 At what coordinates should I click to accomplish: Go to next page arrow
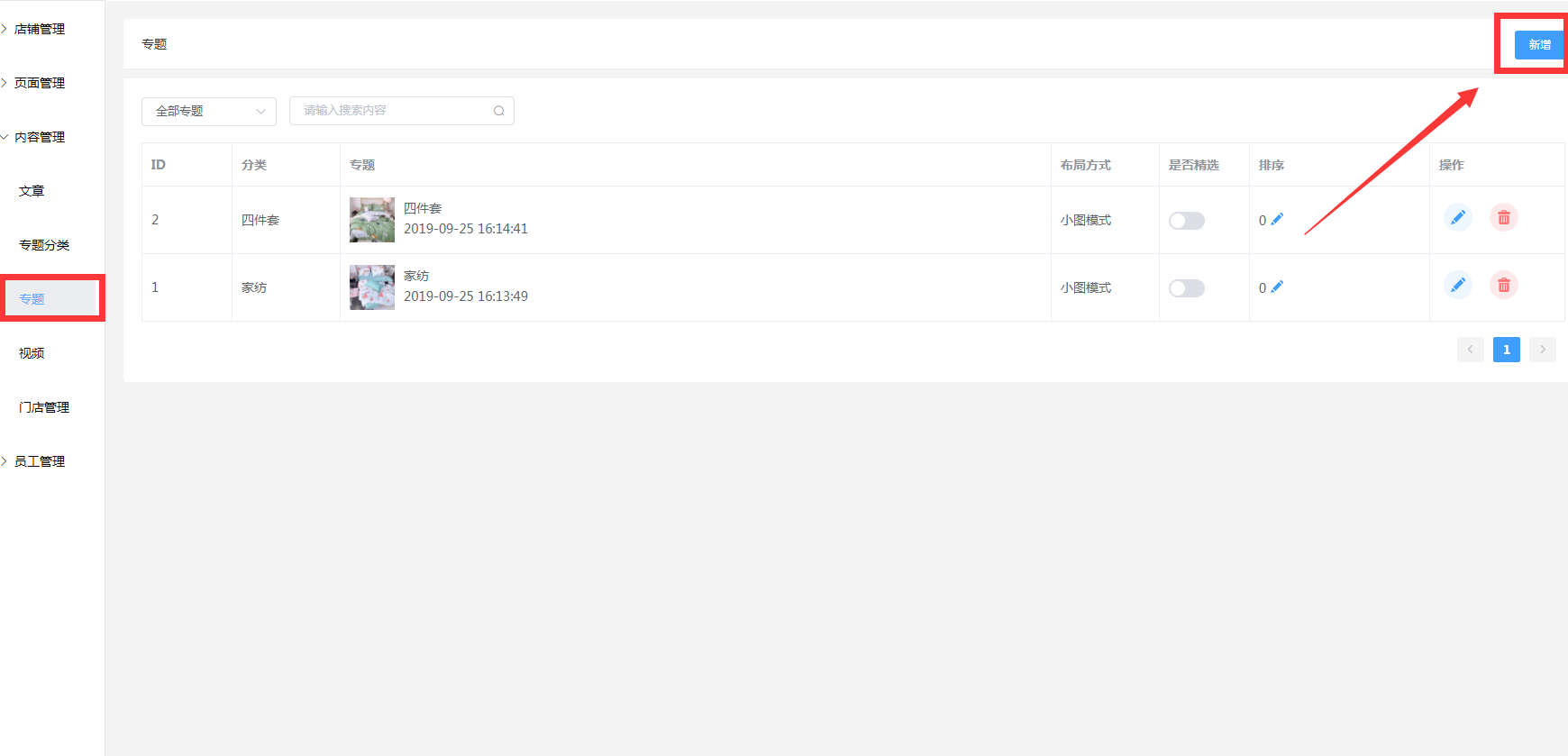1542,350
